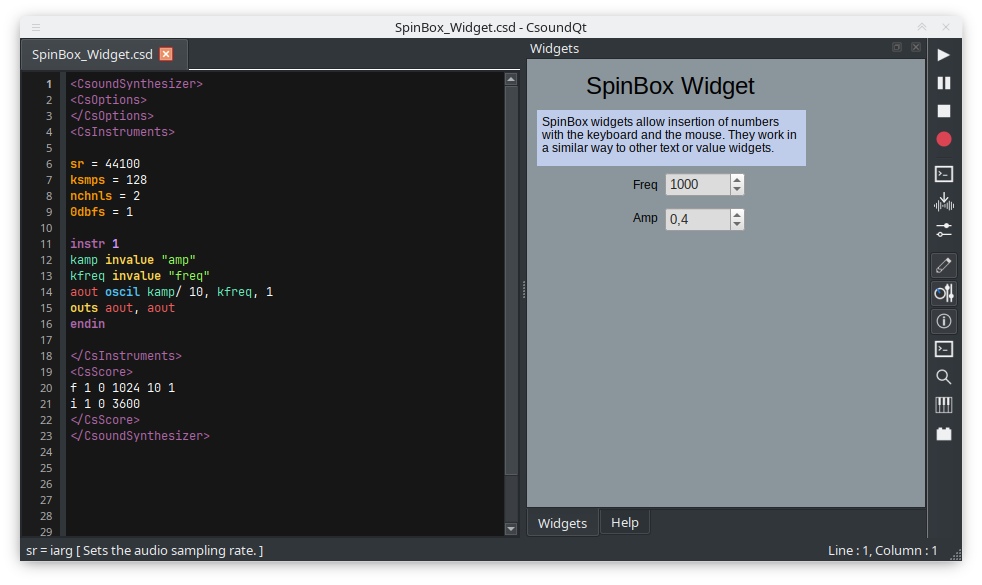Click the "f 1 0 1024 10 1" score line
Image resolution: width=982 pixels, height=585 pixels.
point(123,388)
